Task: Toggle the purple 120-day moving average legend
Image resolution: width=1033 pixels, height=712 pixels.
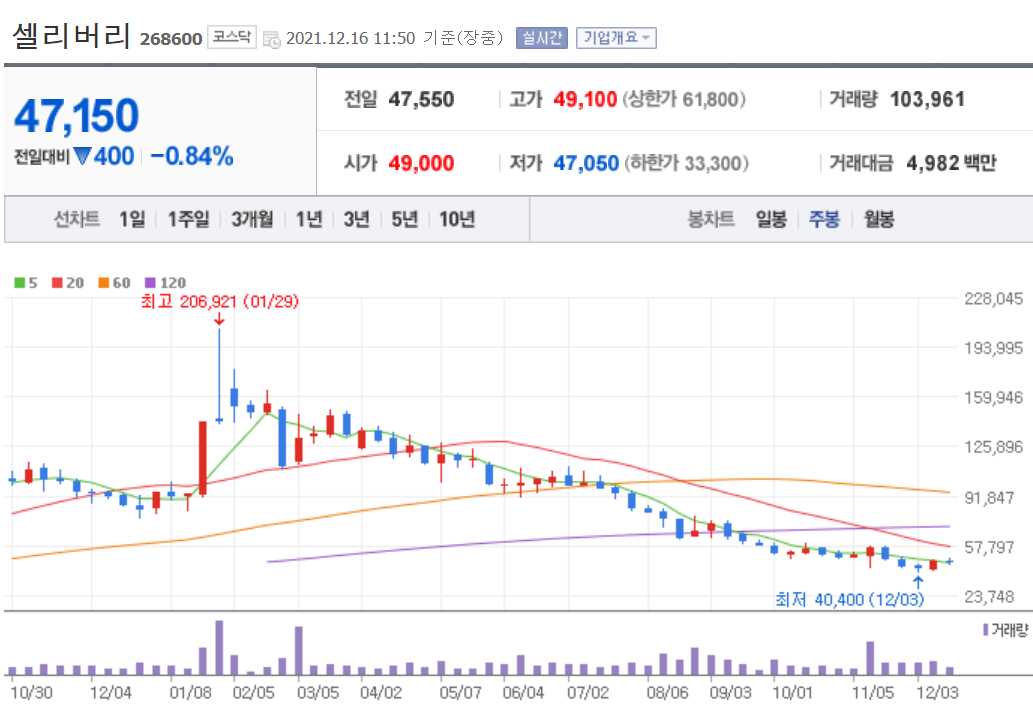Action: (x=160, y=282)
